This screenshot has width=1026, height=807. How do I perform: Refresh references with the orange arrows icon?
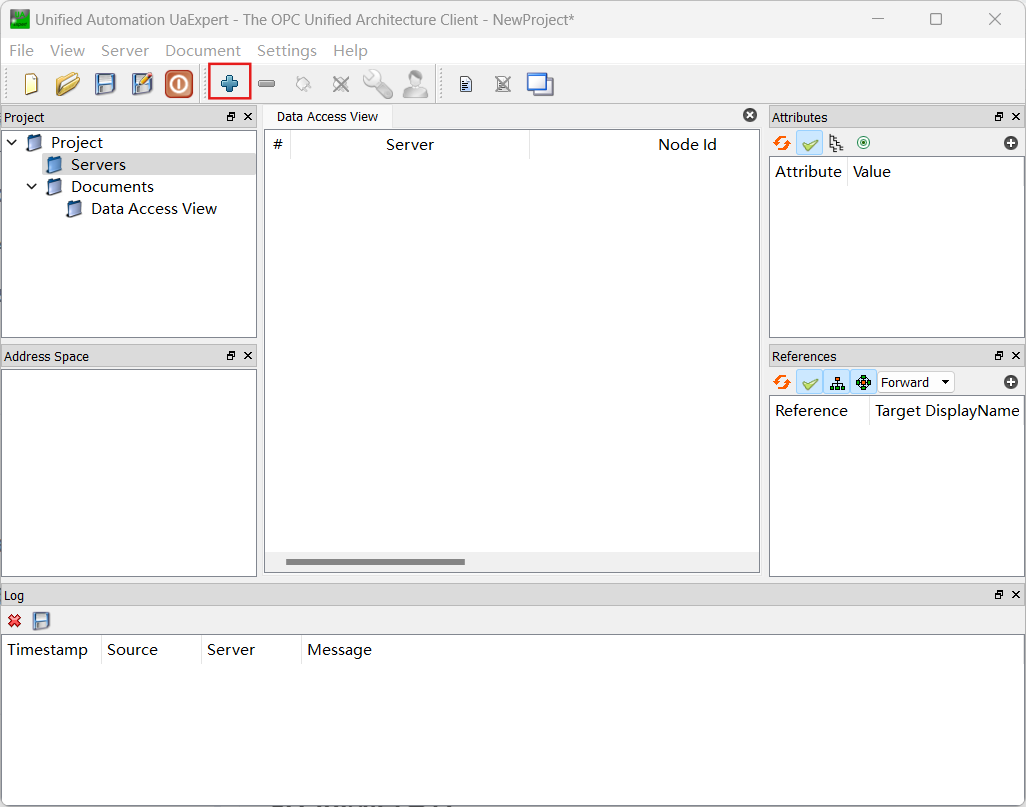pos(781,382)
